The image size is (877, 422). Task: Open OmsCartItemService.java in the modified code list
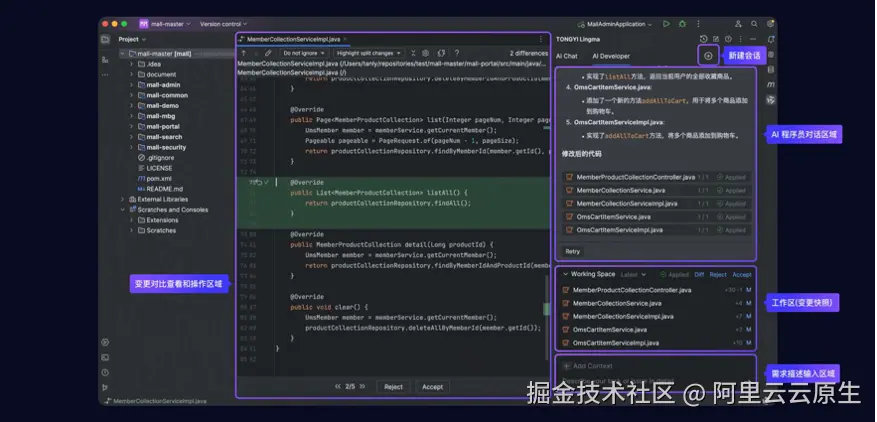click(x=657, y=217)
